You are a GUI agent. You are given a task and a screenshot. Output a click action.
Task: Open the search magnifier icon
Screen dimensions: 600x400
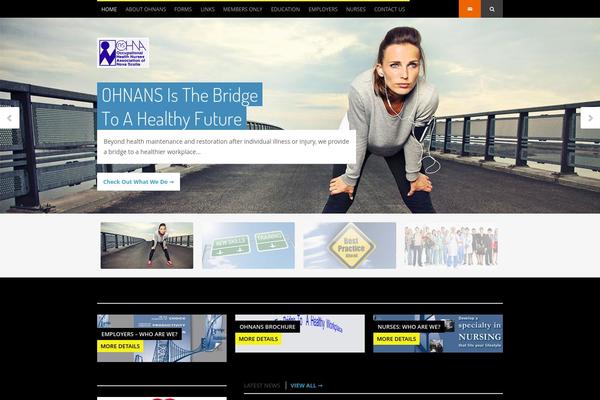(492, 9)
